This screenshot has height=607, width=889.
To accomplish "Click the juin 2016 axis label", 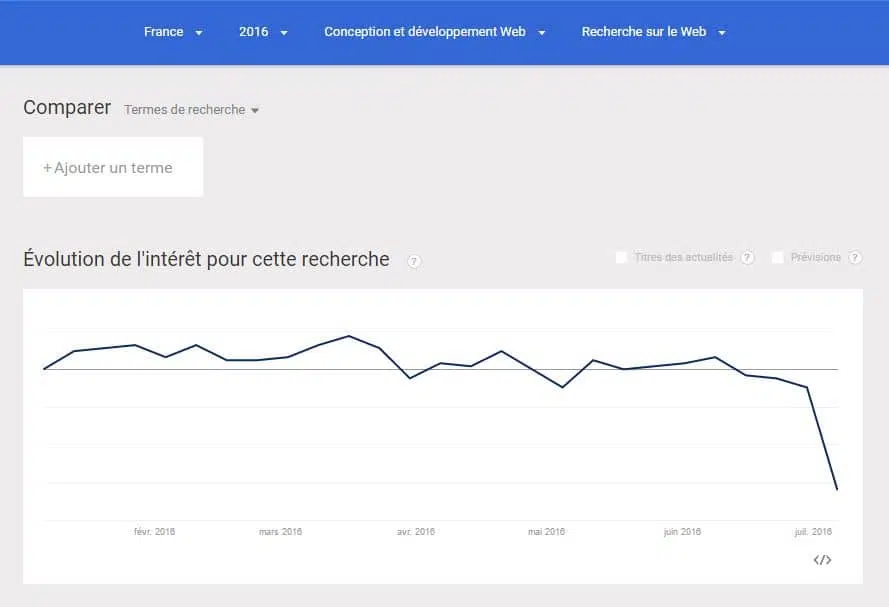I will pyautogui.click(x=682, y=532).
